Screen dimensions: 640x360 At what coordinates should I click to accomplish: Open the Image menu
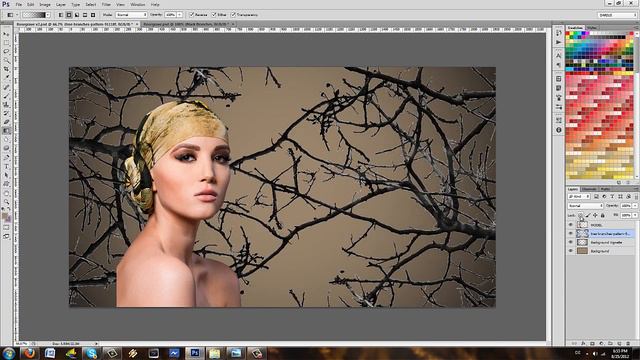45,4
